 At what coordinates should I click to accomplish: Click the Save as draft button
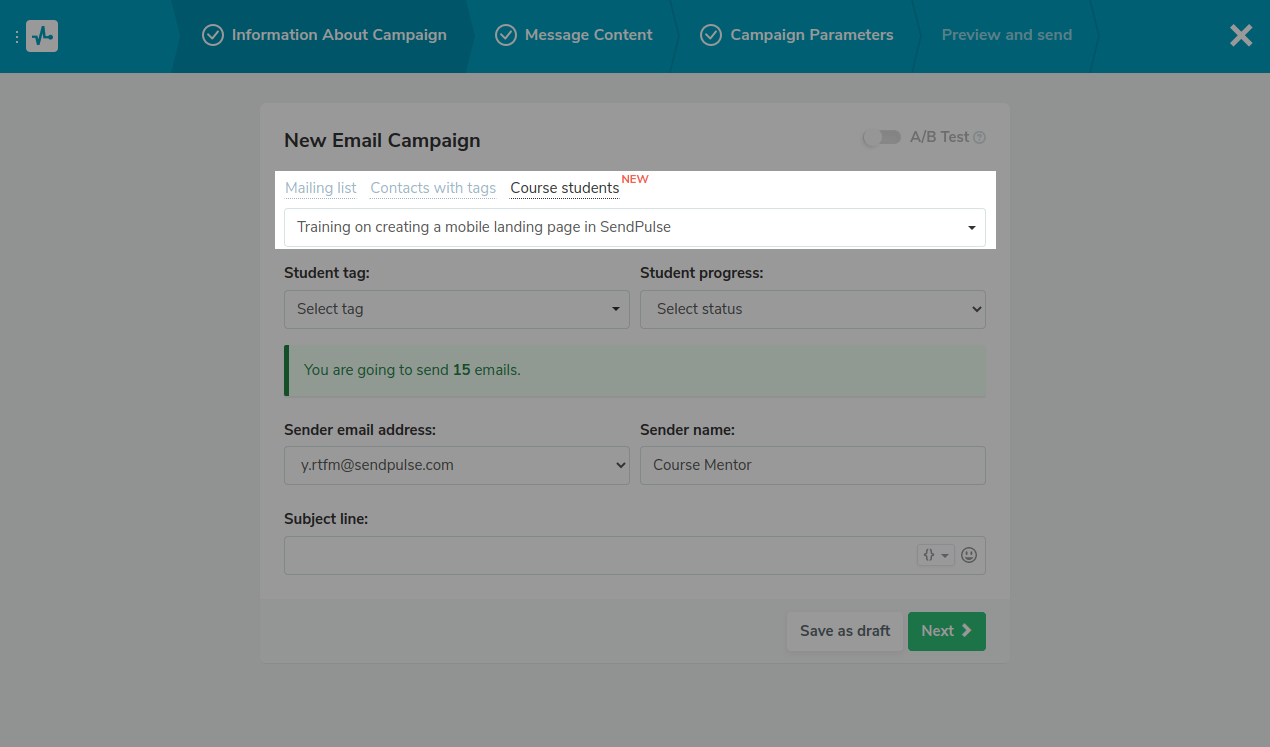(844, 631)
